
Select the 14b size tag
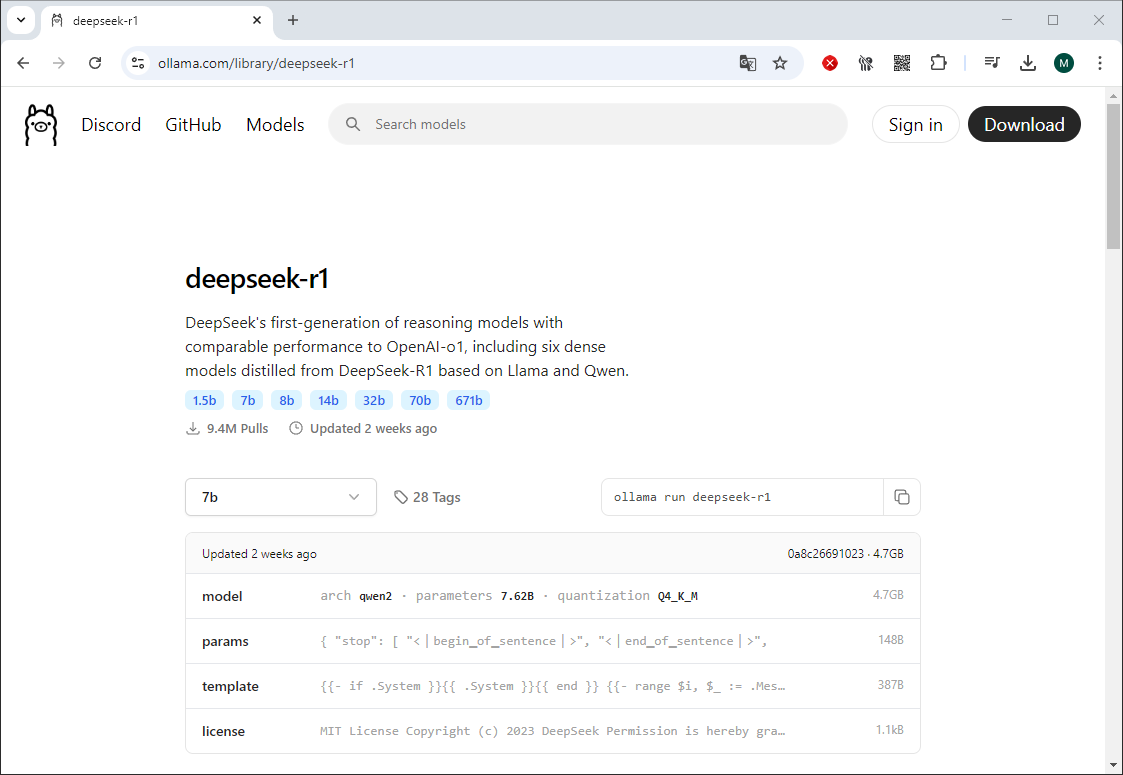(x=329, y=400)
